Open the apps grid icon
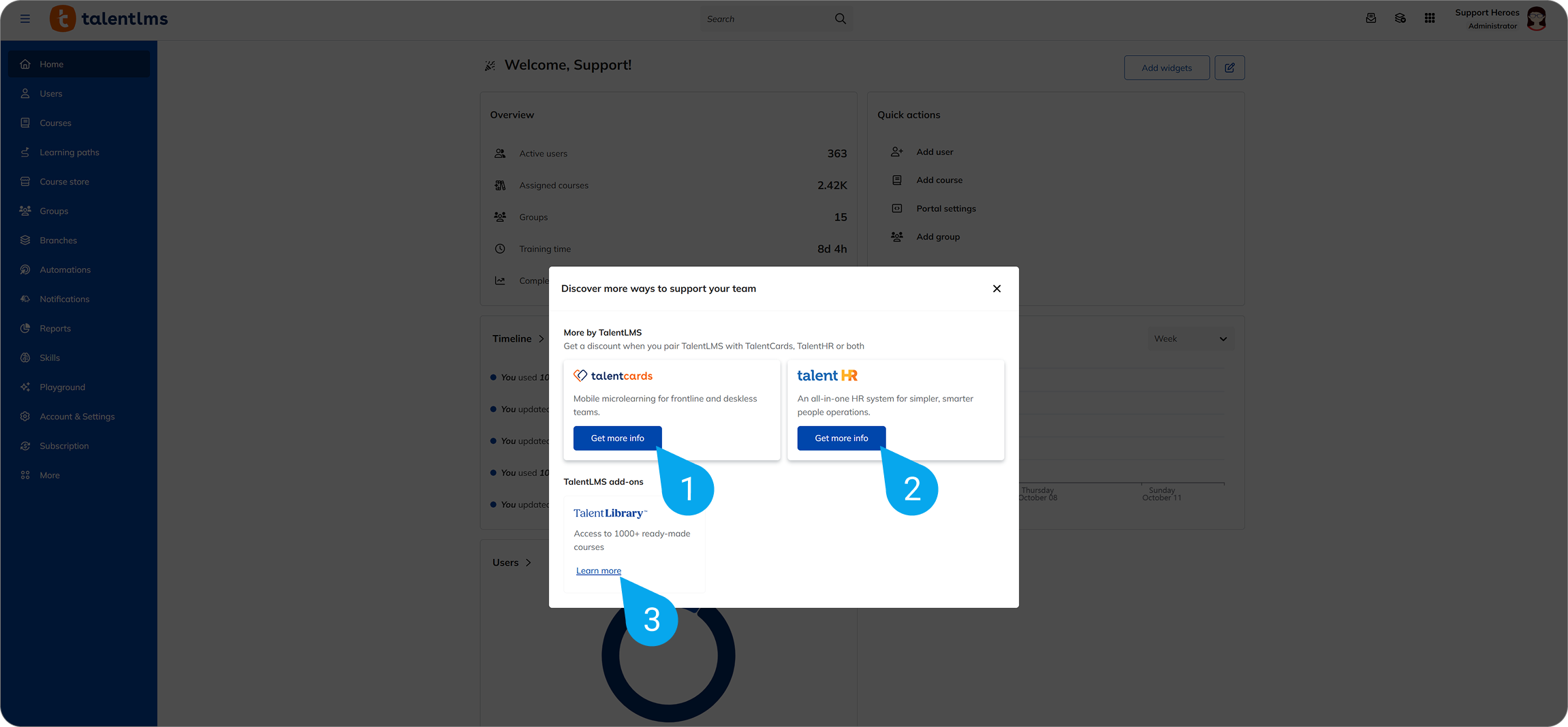The width and height of the screenshot is (1568, 727). (x=1430, y=18)
